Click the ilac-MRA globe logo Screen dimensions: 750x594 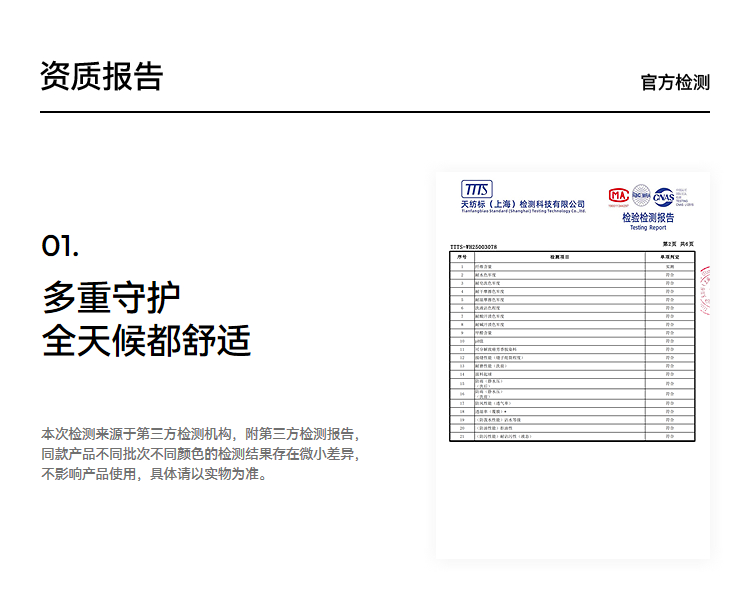click(x=641, y=196)
